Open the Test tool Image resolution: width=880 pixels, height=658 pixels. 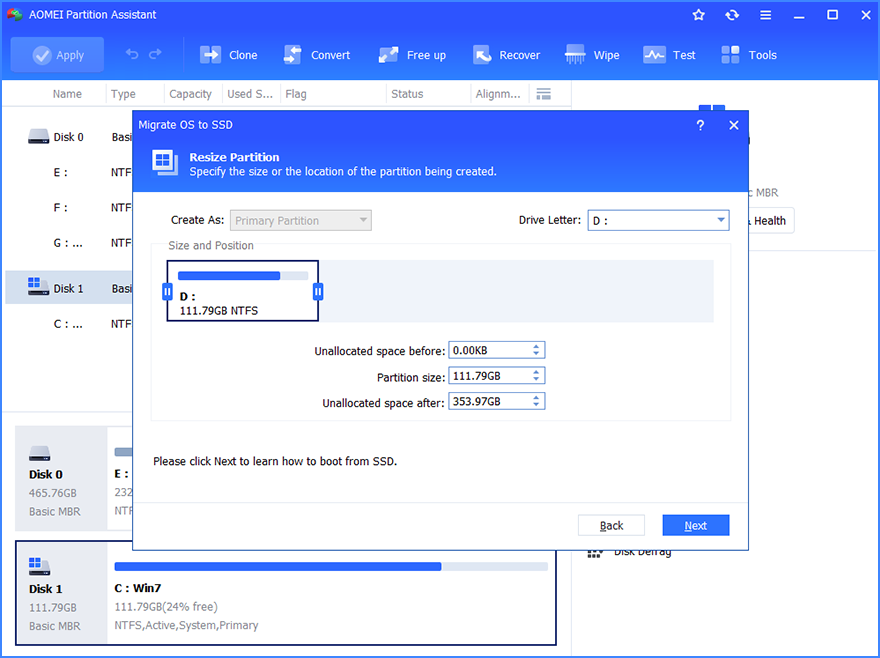(669, 55)
